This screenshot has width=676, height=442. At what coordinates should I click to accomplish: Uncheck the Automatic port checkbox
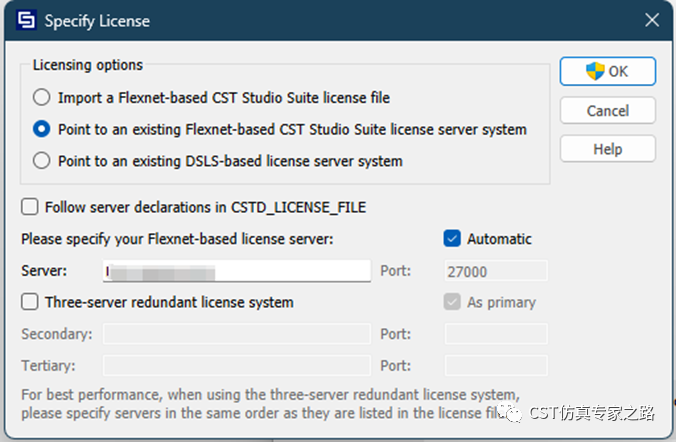click(x=452, y=239)
